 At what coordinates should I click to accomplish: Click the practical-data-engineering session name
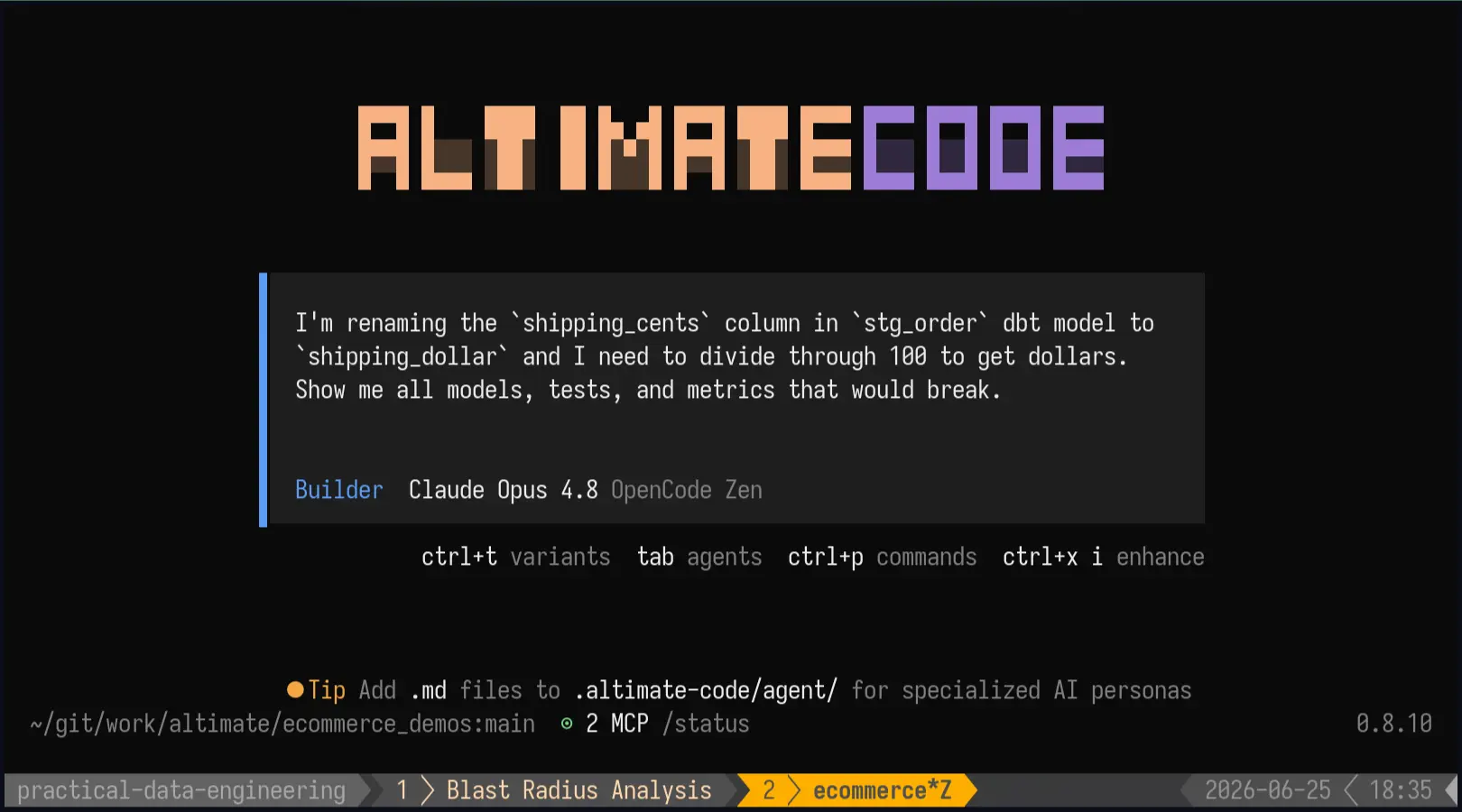pos(181,790)
